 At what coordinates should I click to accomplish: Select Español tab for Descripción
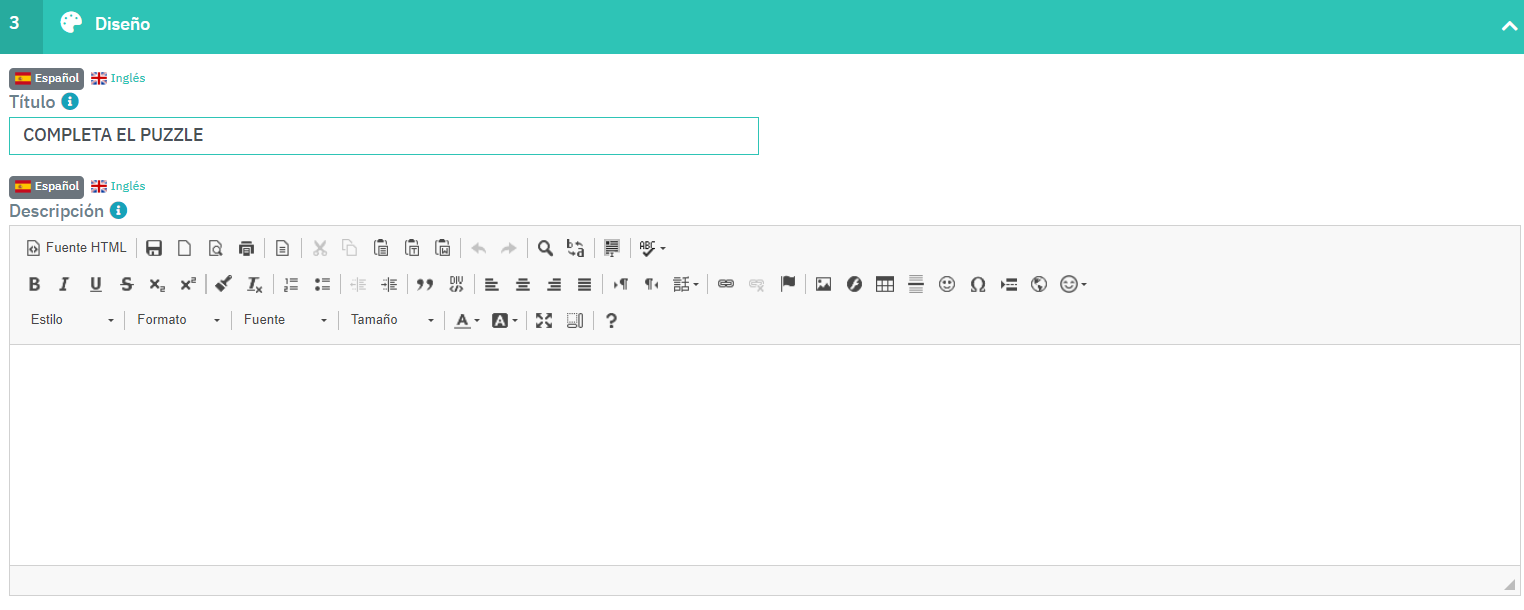tap(47, 186)
